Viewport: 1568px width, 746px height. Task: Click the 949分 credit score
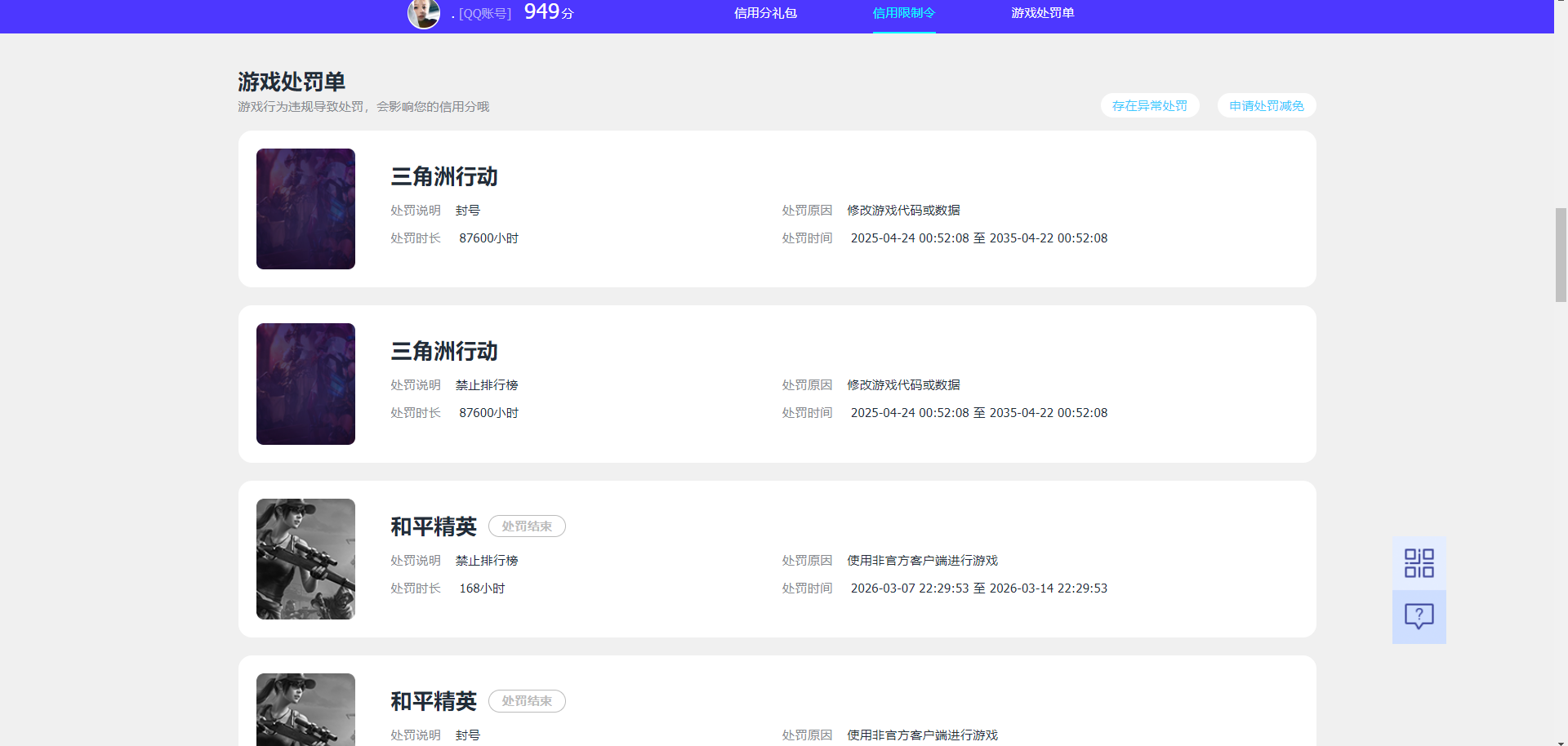point(549,12)
